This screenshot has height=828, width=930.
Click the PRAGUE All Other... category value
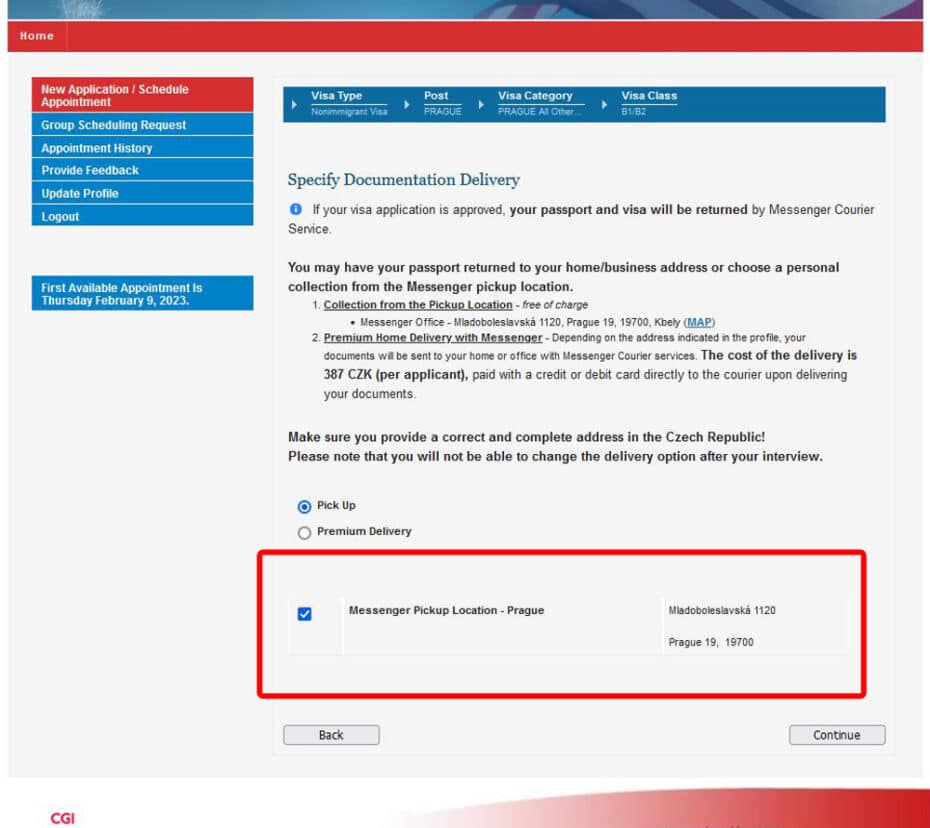click(540, 112)
